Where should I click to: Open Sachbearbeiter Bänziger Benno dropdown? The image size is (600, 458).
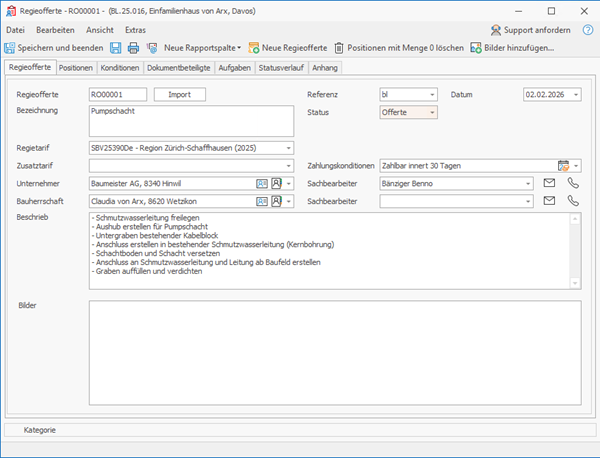[528, 184]
